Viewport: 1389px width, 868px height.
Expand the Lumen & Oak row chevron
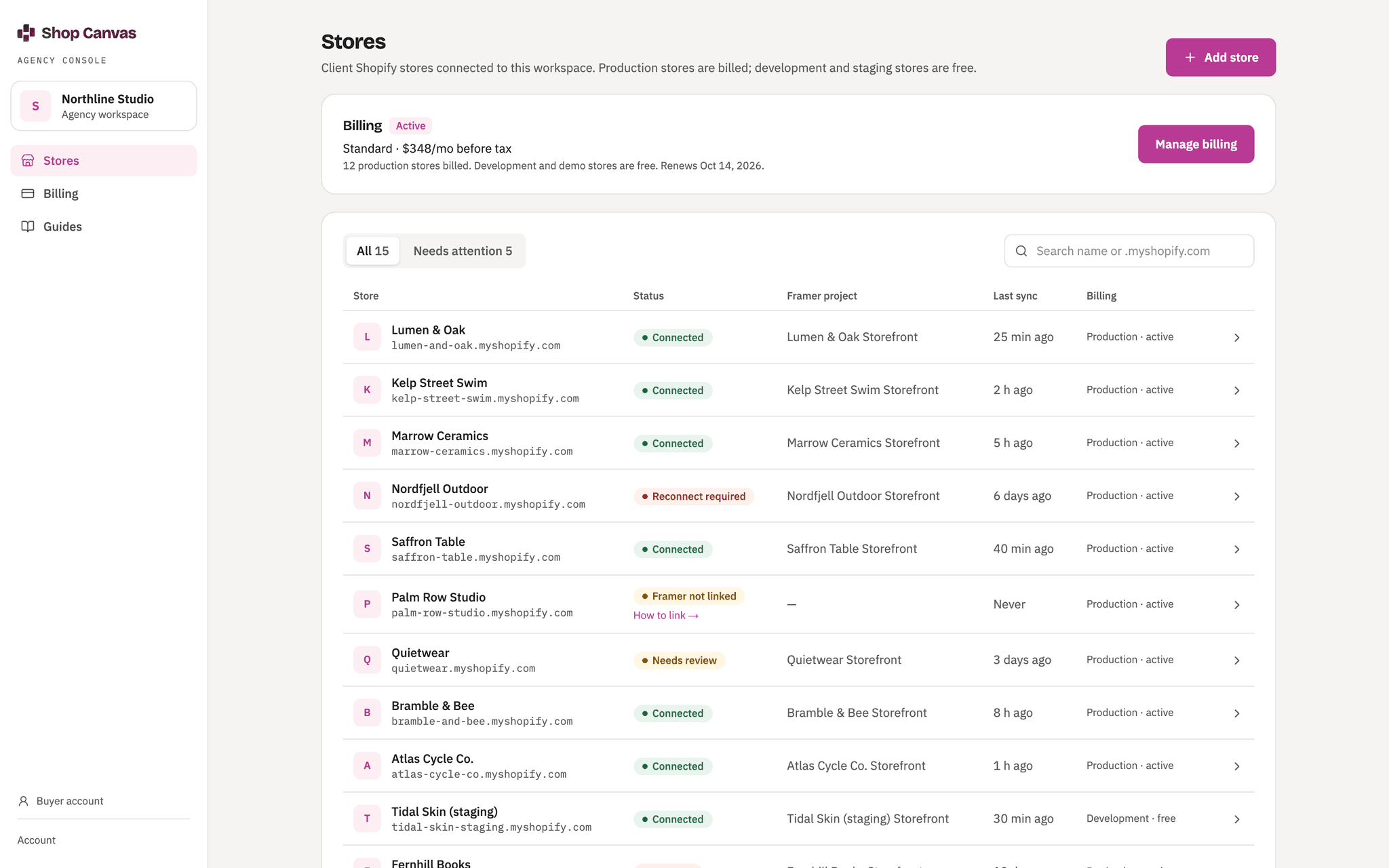point(1236,338)
